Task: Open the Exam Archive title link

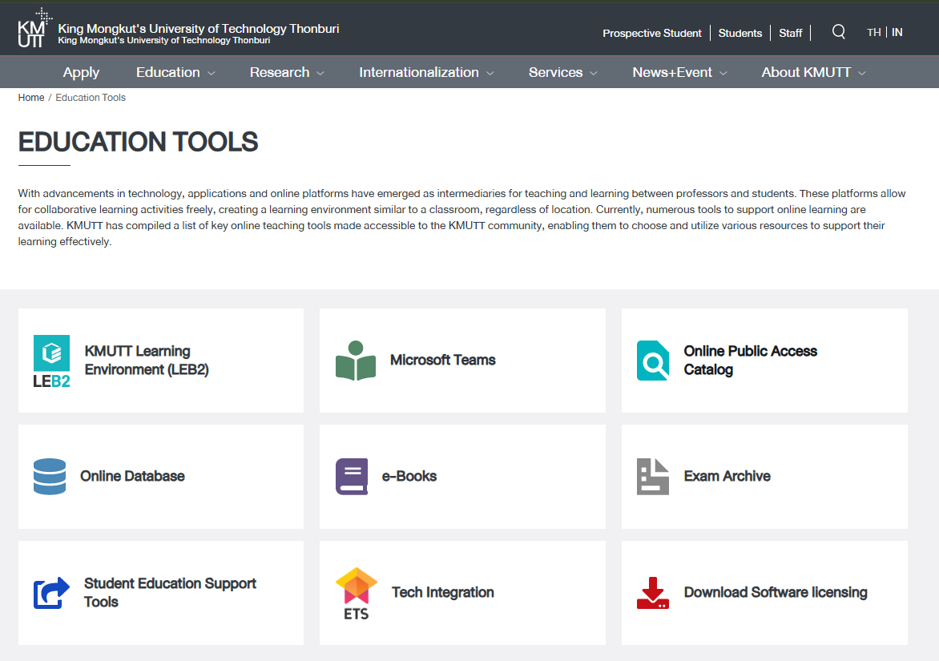Action: (x=727, y=476)
